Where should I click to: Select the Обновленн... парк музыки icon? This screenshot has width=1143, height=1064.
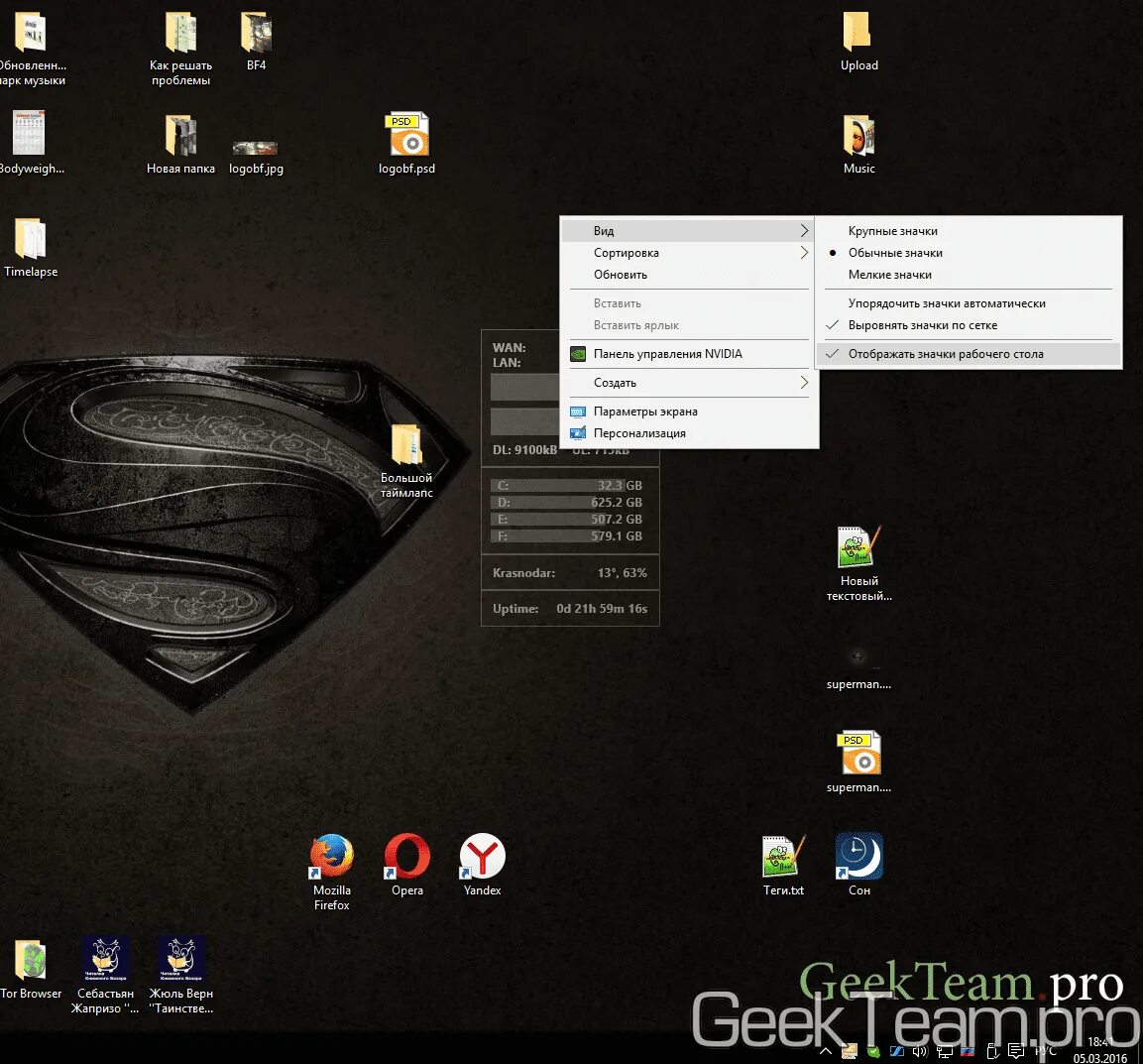click(31, 49)
